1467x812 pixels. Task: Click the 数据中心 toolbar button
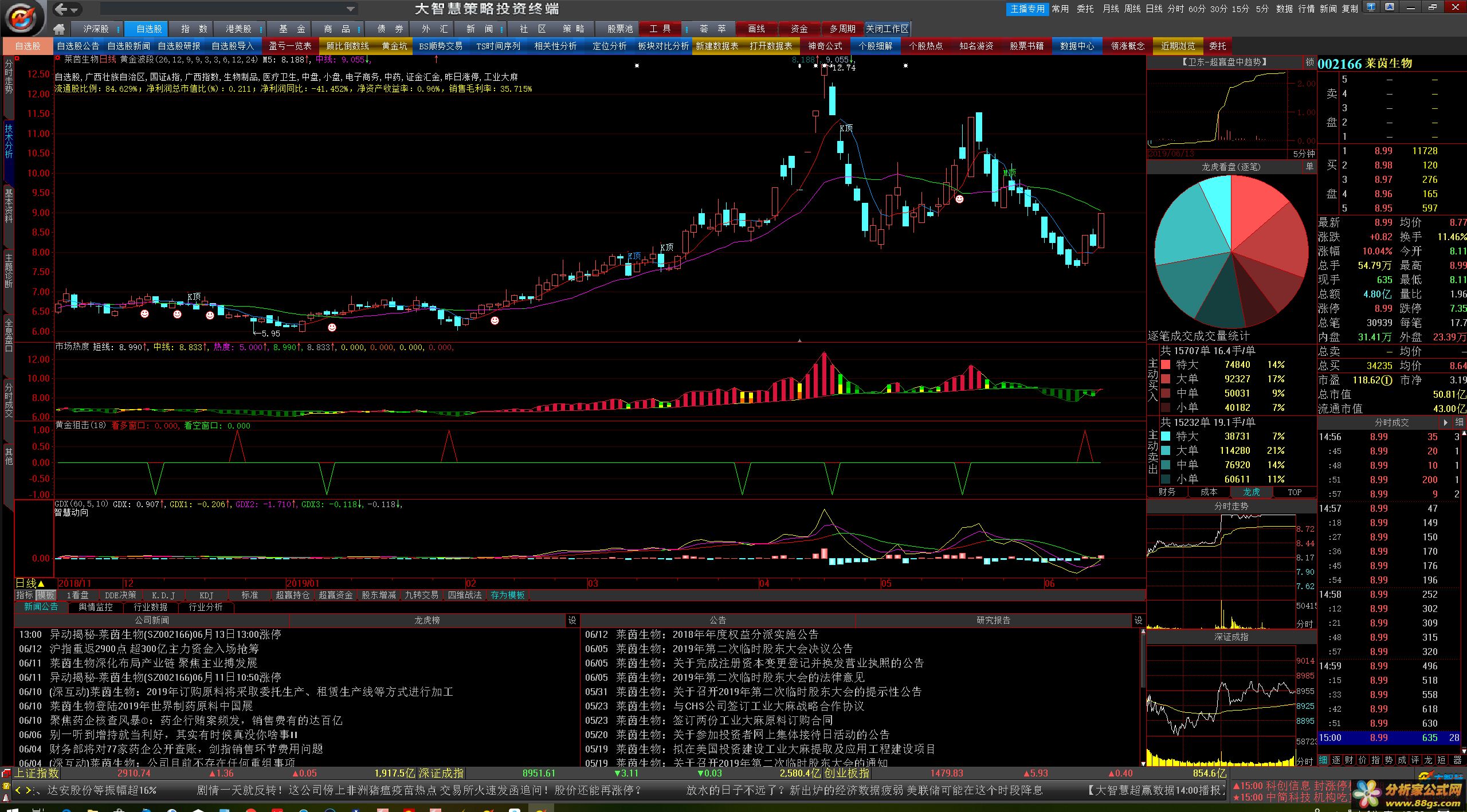[1077, 46]
